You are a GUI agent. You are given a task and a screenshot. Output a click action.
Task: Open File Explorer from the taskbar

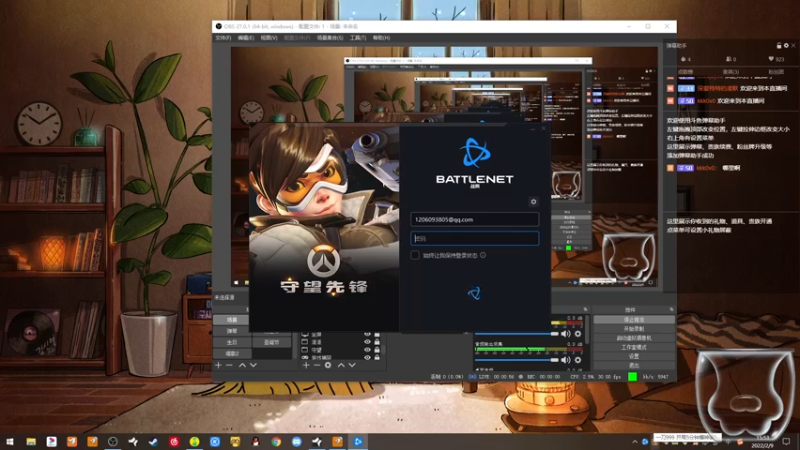31,441
